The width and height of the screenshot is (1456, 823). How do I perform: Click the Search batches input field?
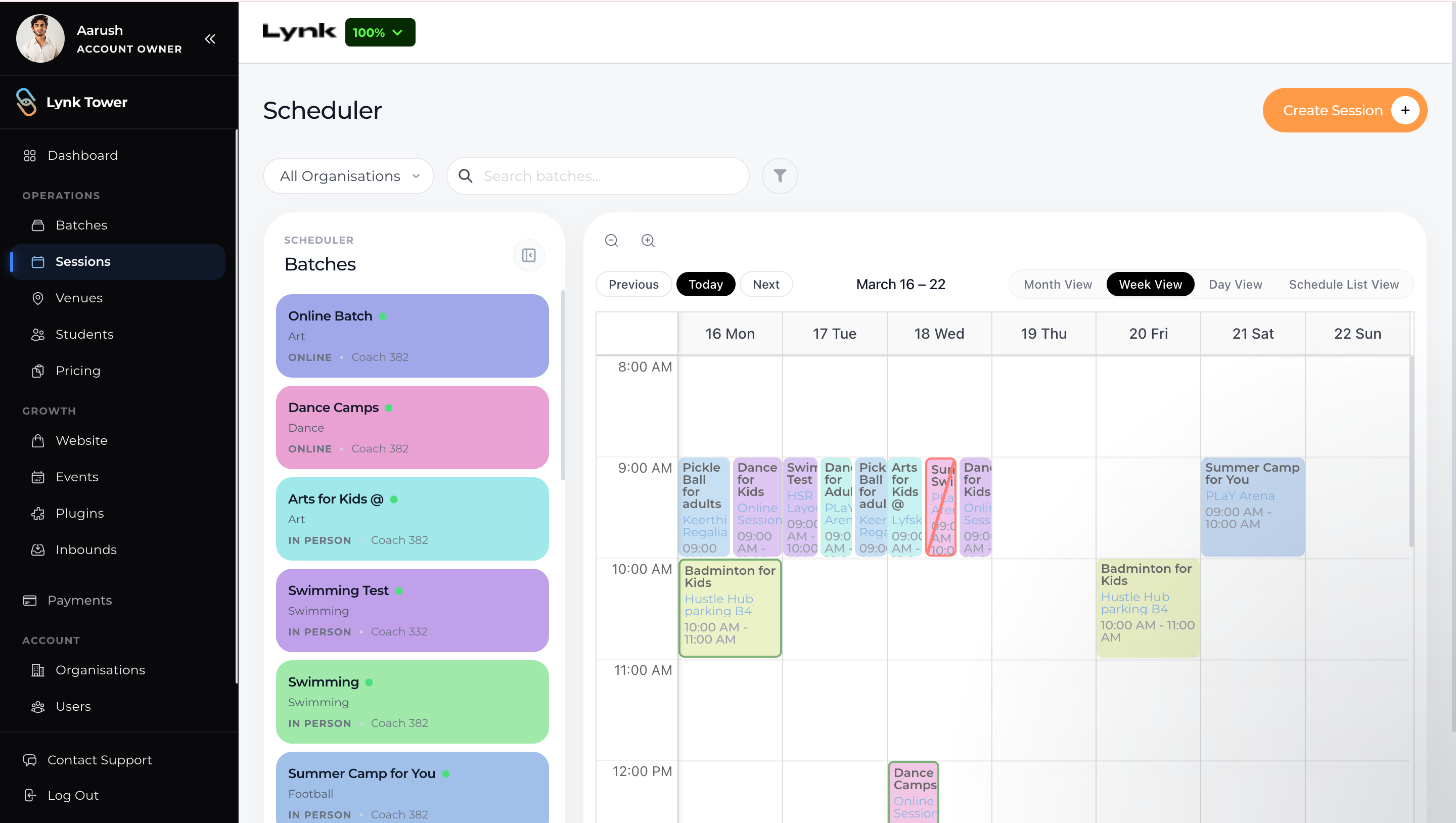tap(598, 176)
